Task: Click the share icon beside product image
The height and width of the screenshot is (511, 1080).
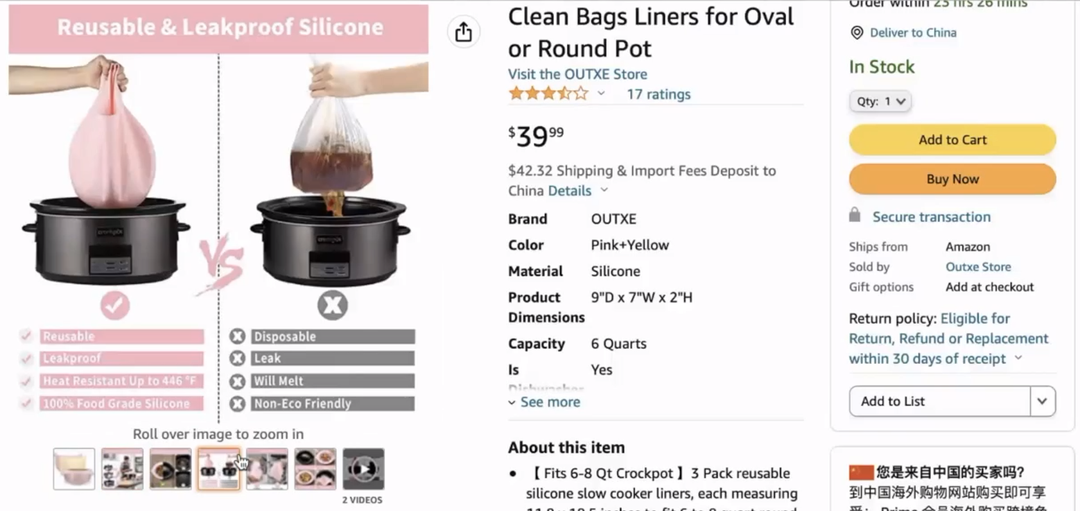Action: click(464, 32)
